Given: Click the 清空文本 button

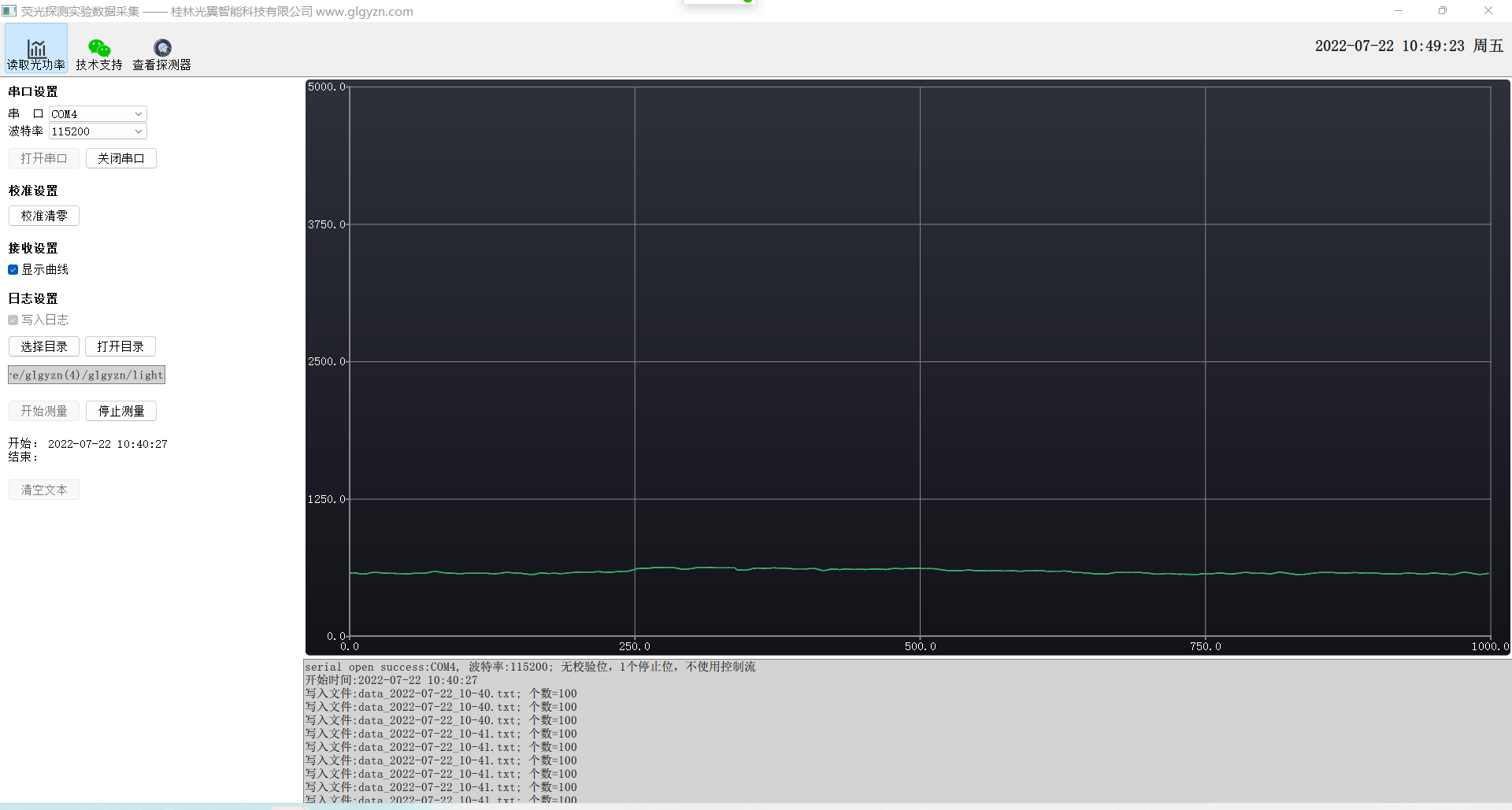Looking at the screenshot, I should tap(44, 490).
